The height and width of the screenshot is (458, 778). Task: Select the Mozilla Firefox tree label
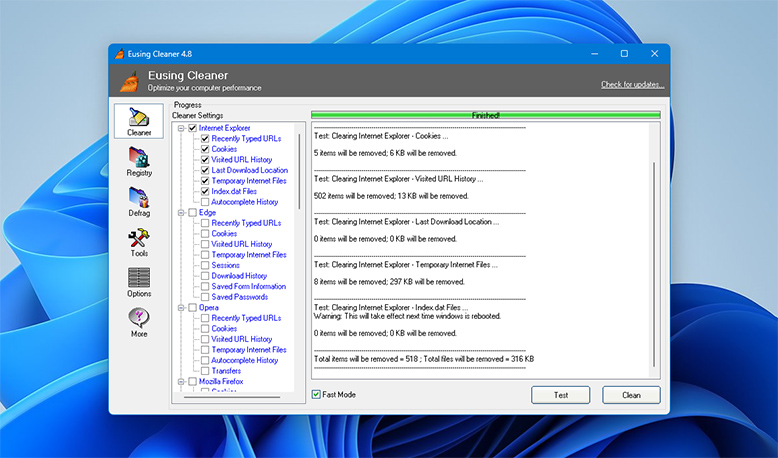pyautogui.click(x=221, y=382)
